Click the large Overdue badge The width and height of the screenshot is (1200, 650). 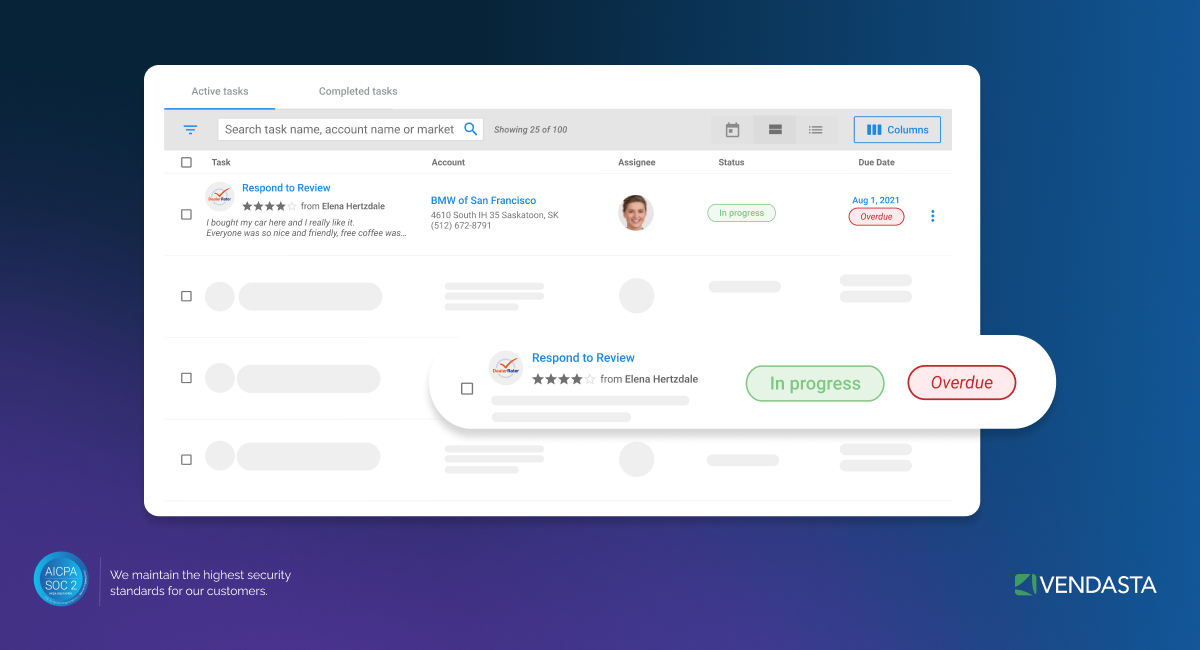pyautogui.click(x=961, y=383)
